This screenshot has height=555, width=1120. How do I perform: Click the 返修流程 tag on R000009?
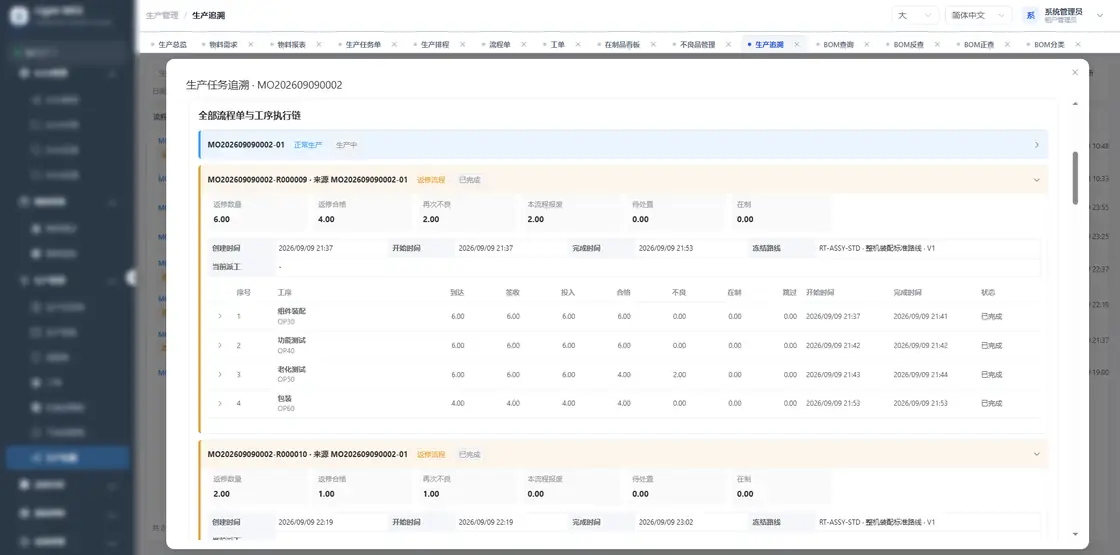pos(431,180)
